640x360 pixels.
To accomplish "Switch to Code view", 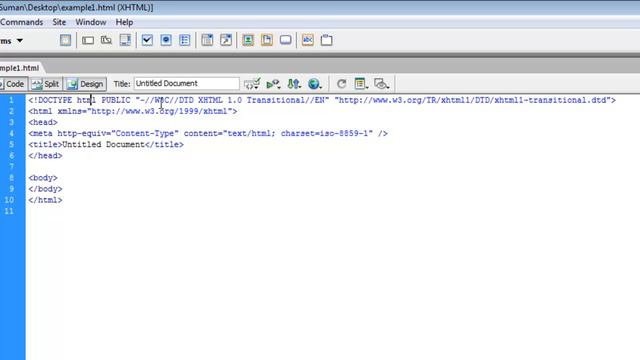I will pyautogui.click(x=14, y=84).
